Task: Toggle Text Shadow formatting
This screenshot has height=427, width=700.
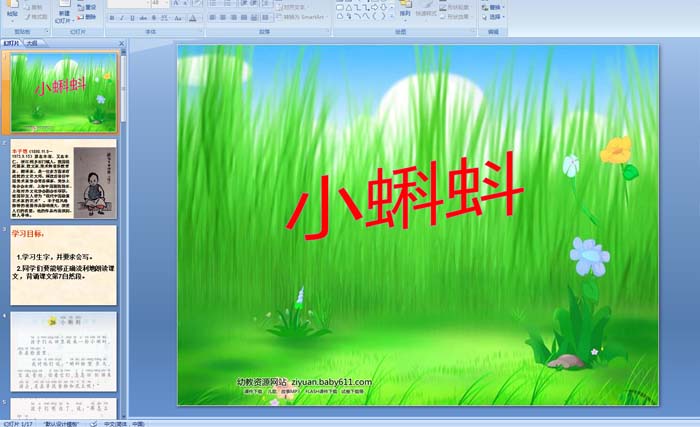Action: (x=154, y=18)
